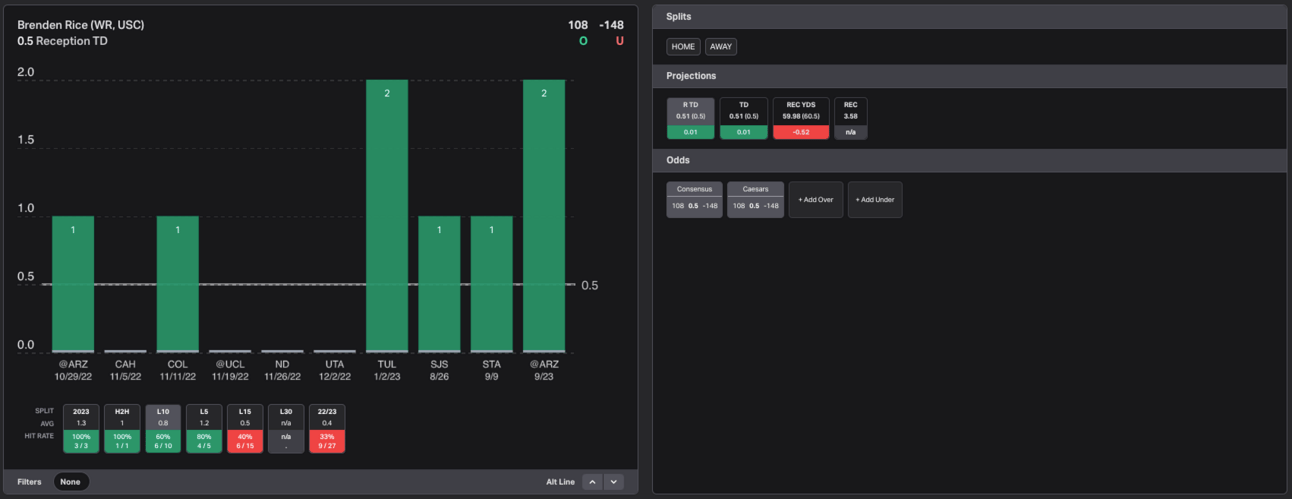1292x499 pixels.
Task: Click the Add Under odds button
Action: coord(875,200)
